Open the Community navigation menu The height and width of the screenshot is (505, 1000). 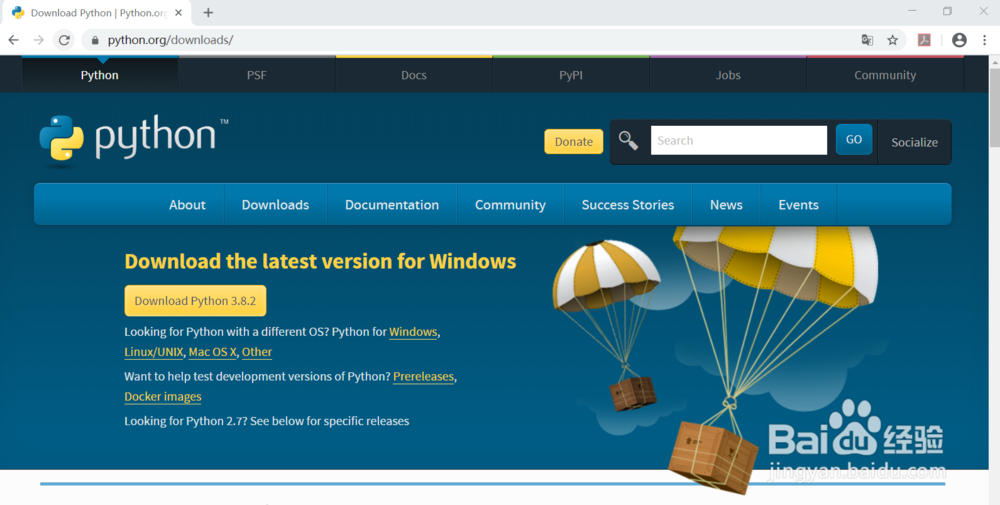pos(510,205)
